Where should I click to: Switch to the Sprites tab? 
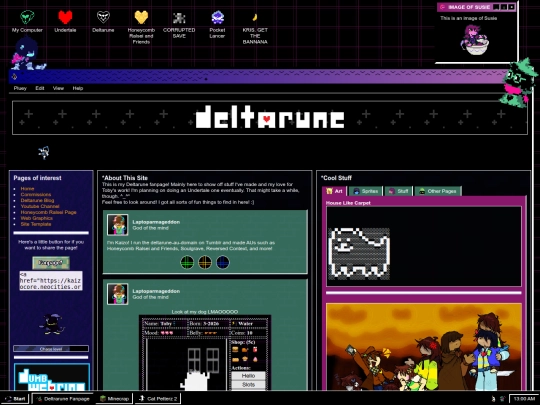pos(366,191)
